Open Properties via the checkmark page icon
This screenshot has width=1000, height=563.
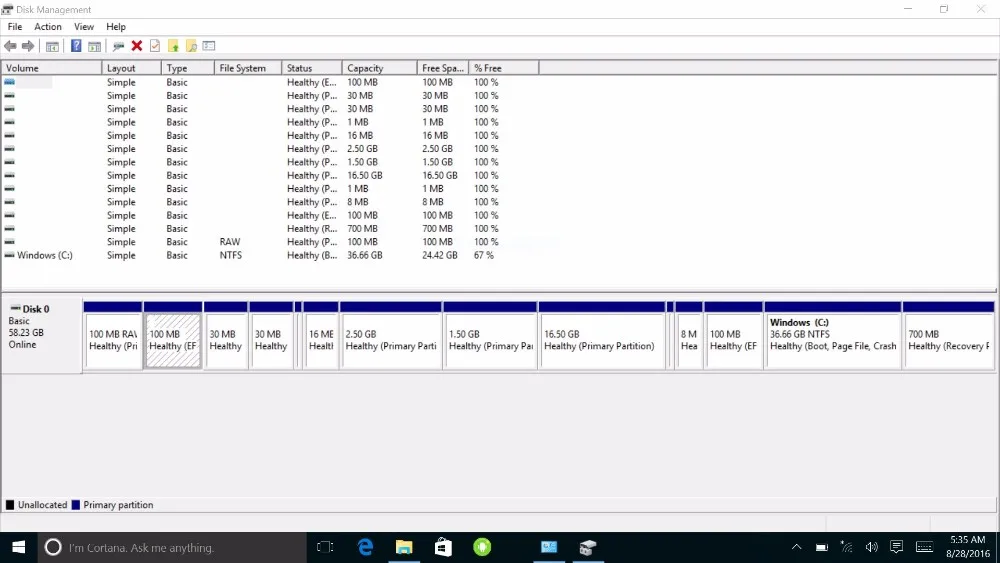point(155,46)
